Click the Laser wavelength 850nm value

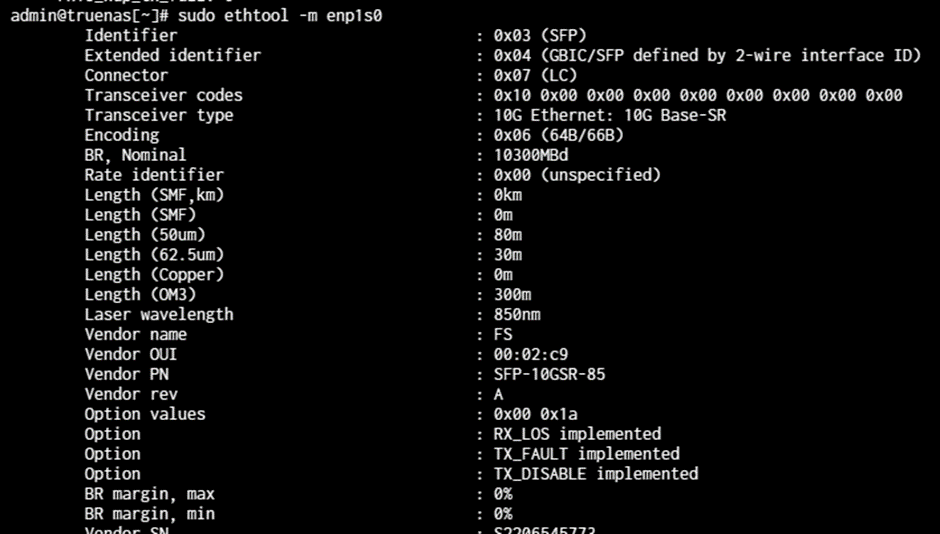(517, 315)
